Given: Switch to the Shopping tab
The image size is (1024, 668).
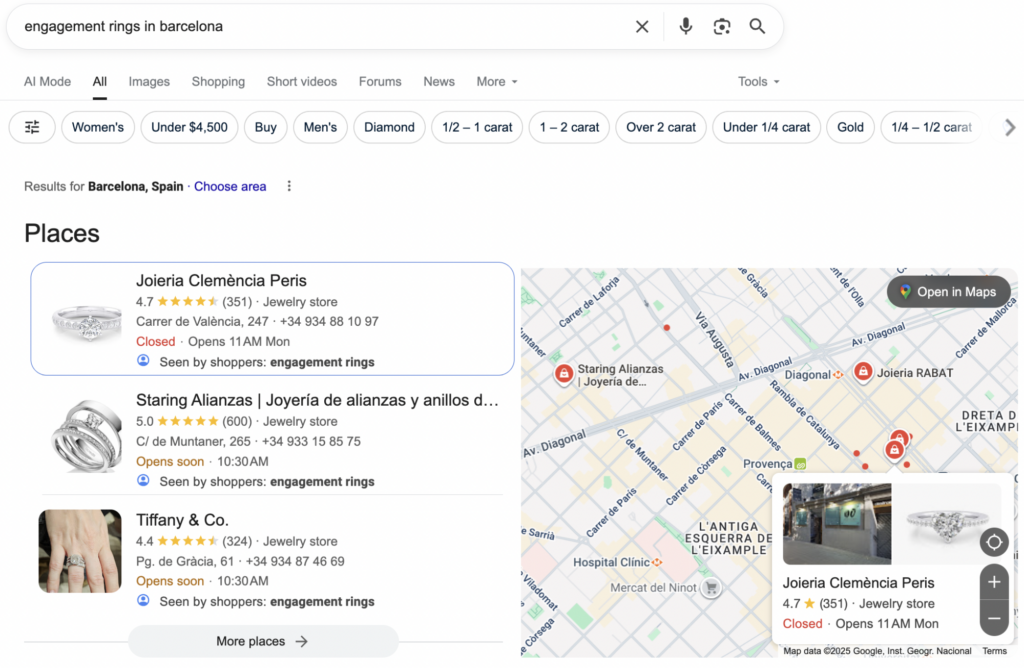Looking at the screenshot, I should (x=218, y=82).
